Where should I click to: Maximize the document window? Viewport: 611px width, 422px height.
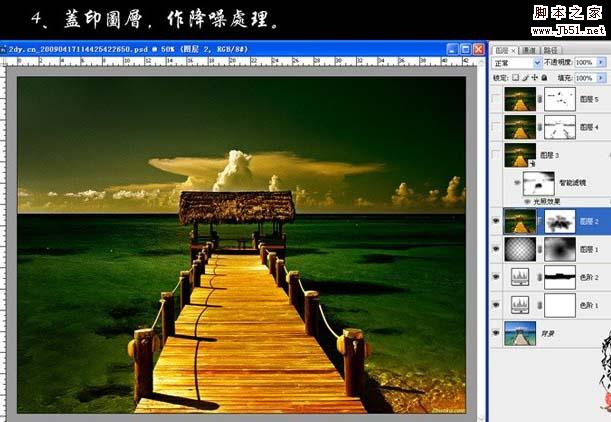pyautogui.click(x=465, y=49)
